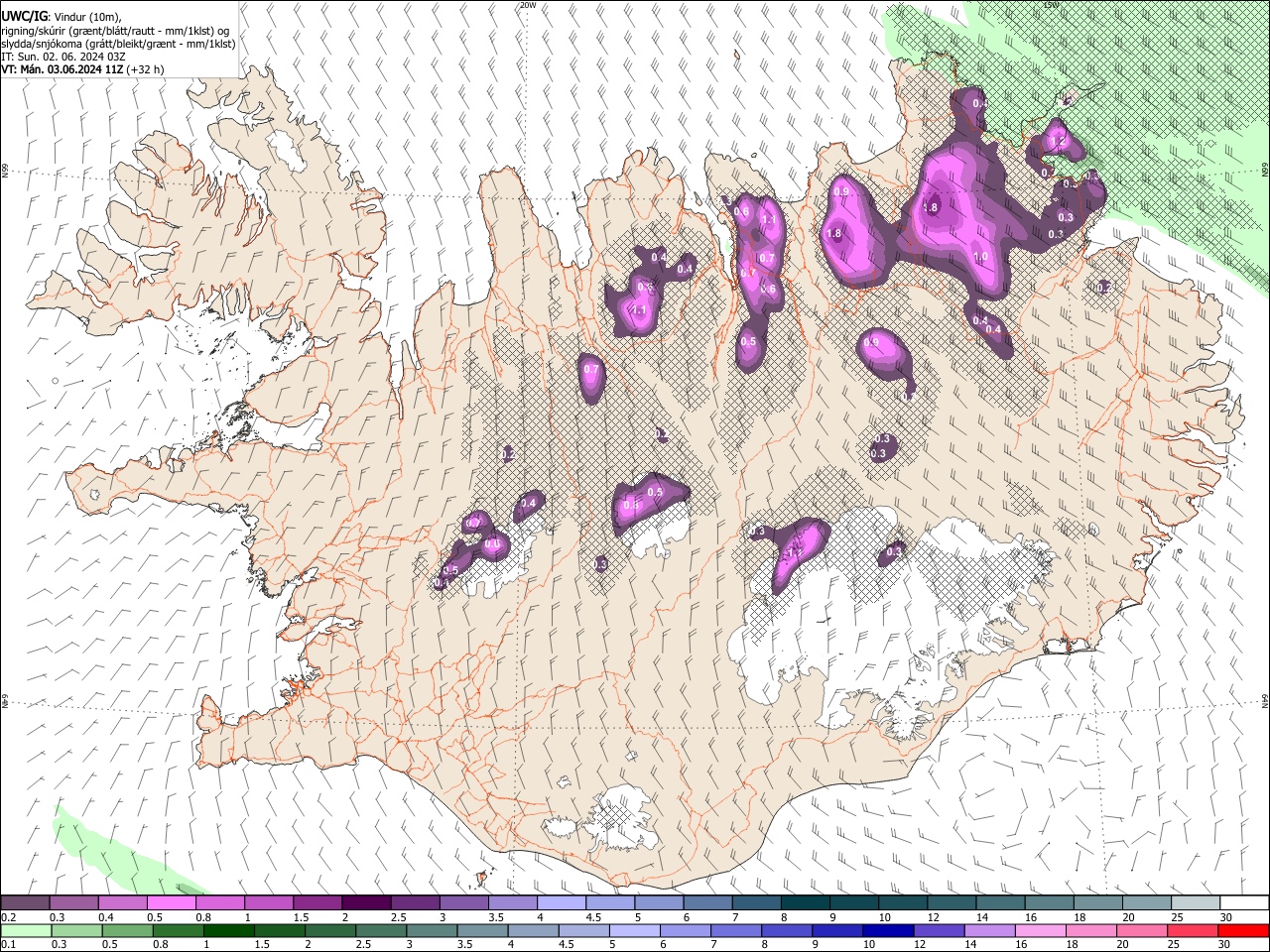Click the dark teal upper-row swatch starting at 8
Viewport: 1270px width, 952px height.
pyautogui.click(x=805, y=903)
